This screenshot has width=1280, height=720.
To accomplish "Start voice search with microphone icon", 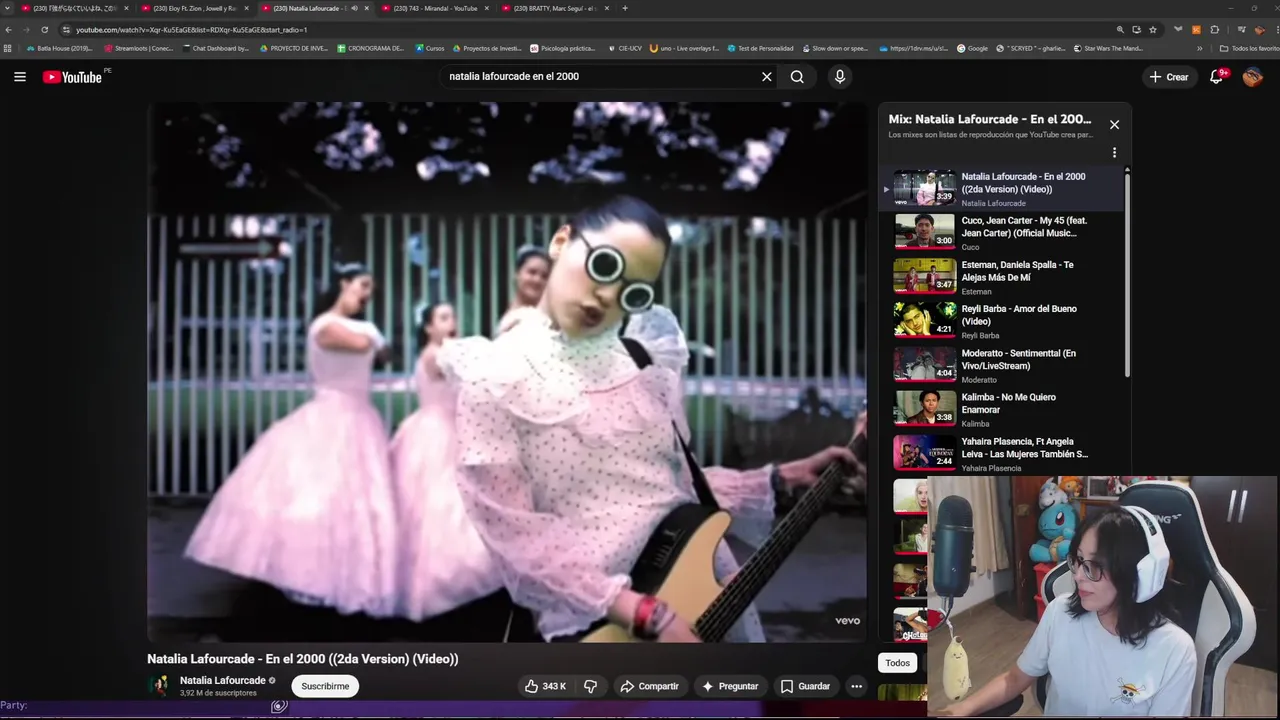I will [840, 77].
